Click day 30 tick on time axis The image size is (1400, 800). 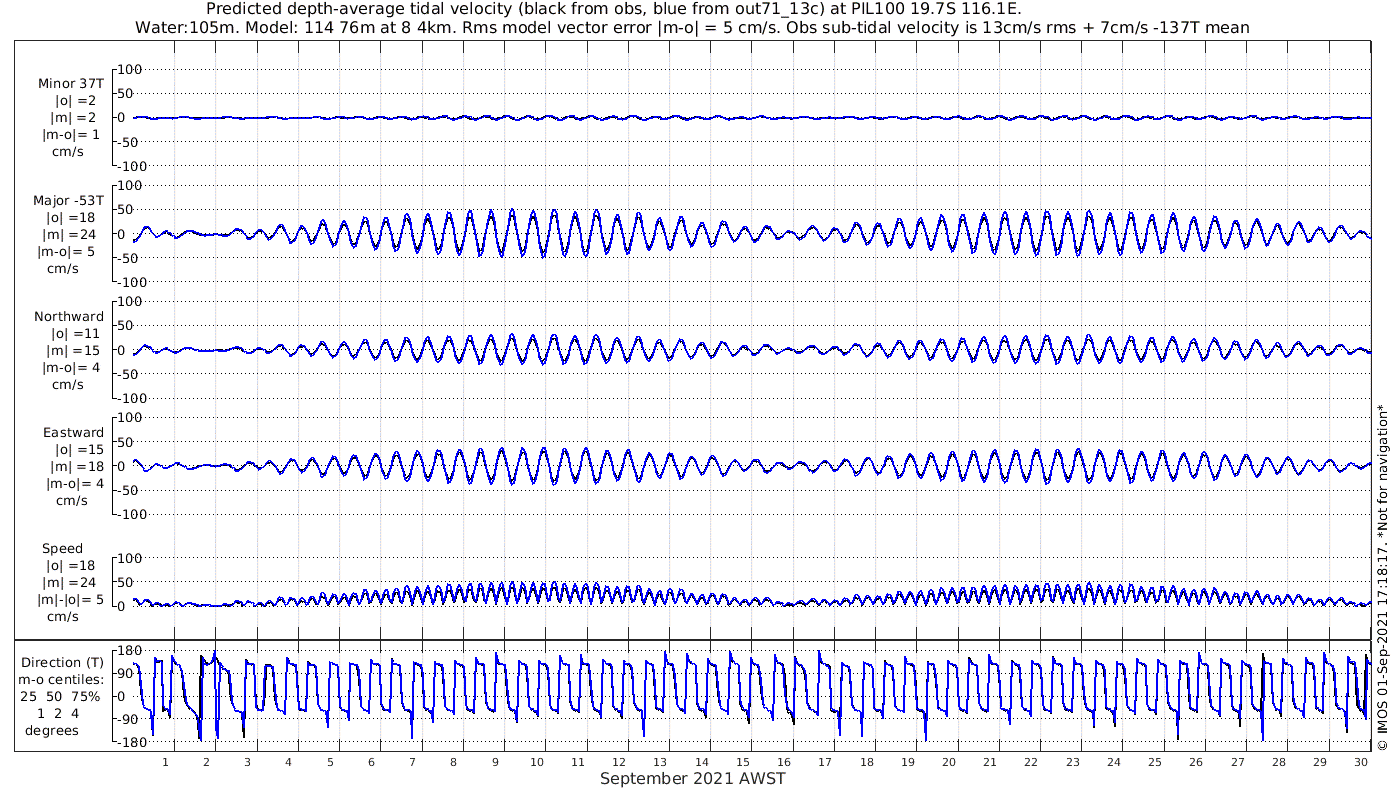(1361, 762)
